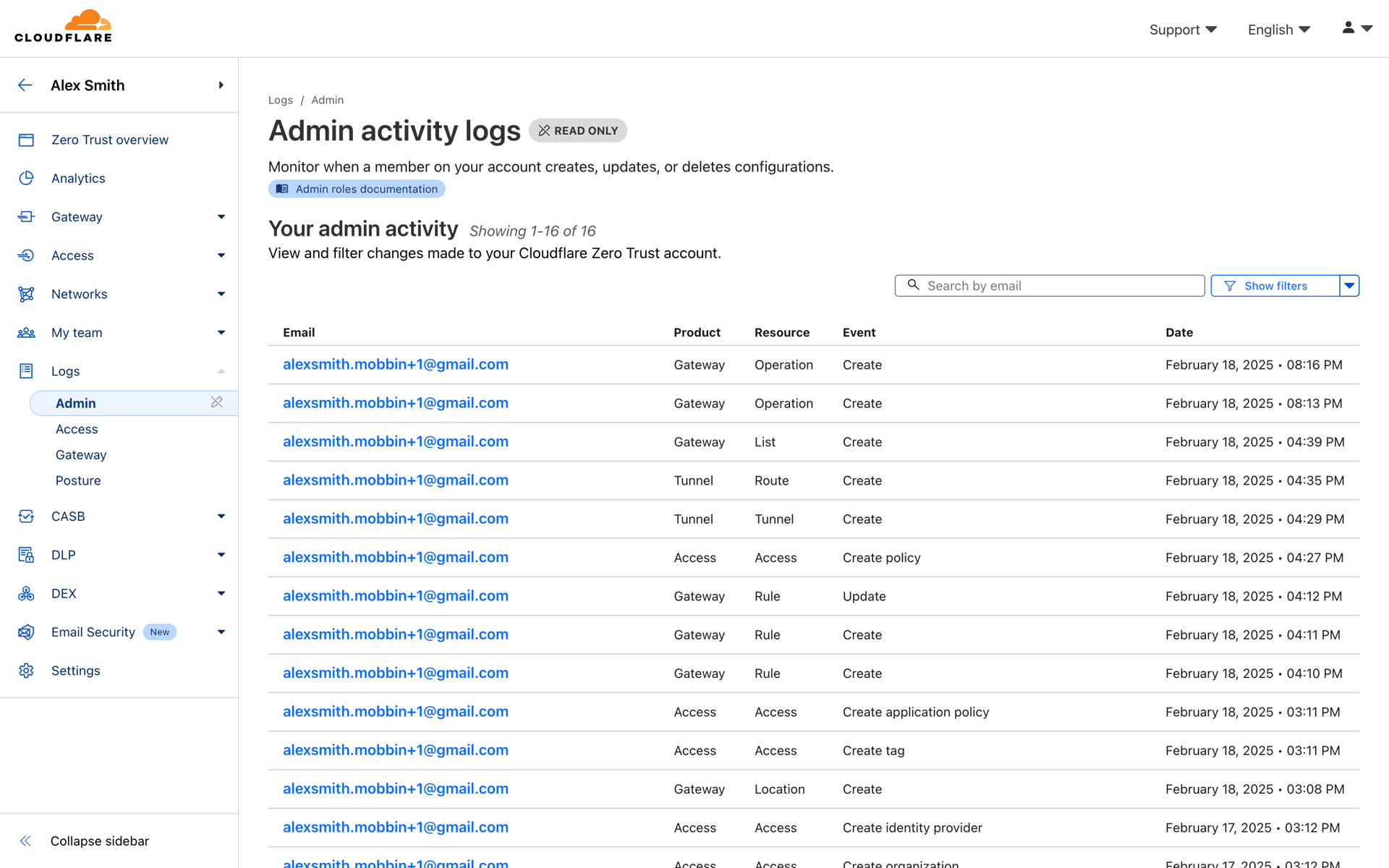
Task: Open the dropdown arrow next to Show filters
Action: 1349,286
